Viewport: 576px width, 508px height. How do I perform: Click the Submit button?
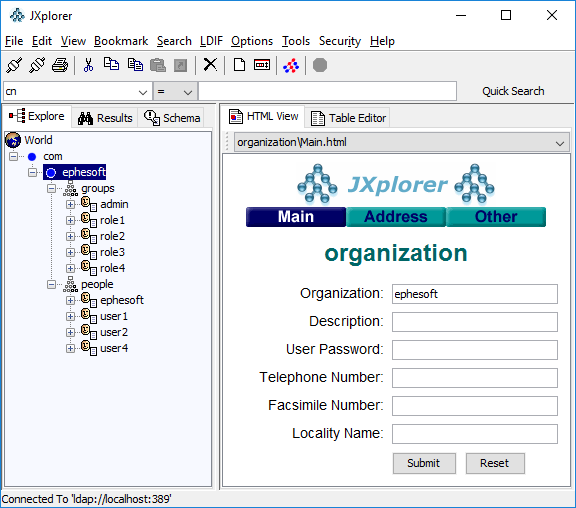point(424,463)
